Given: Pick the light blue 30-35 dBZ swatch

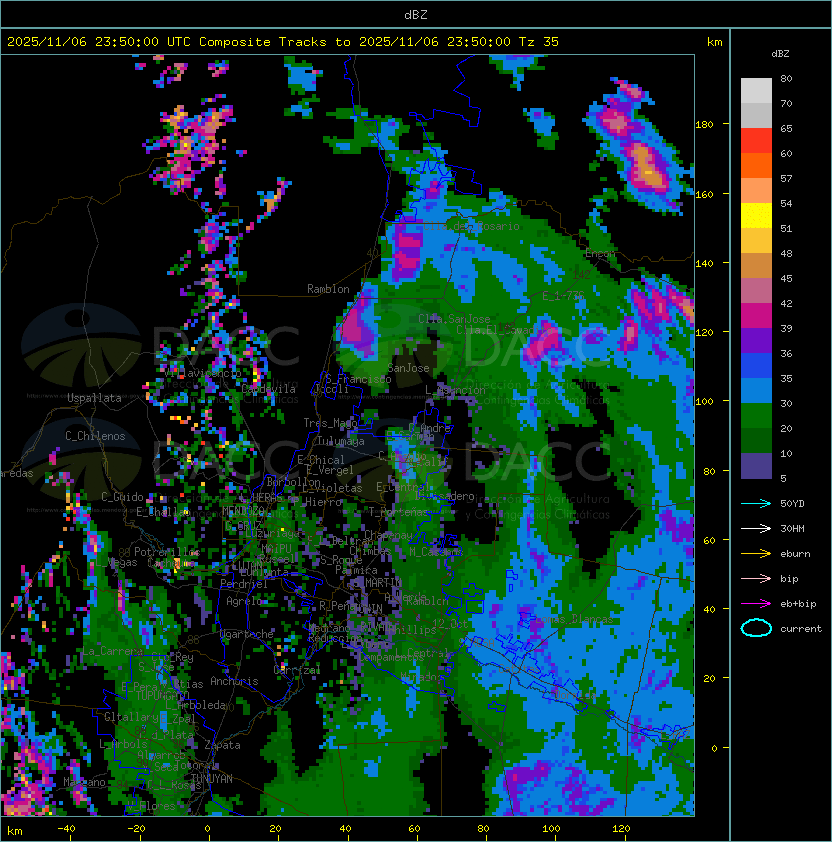Looking at the screenshot, I should click(x=756, y=391).
